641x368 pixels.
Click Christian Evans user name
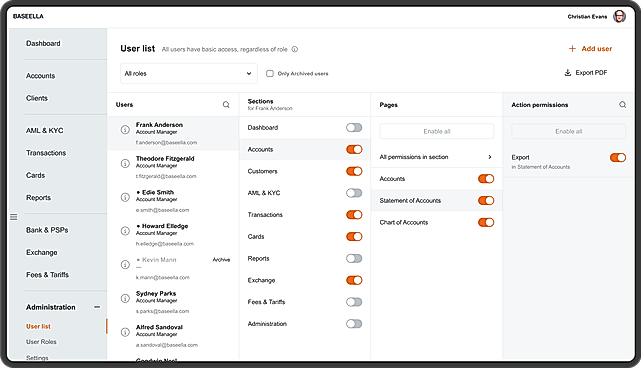pos(587,17)
